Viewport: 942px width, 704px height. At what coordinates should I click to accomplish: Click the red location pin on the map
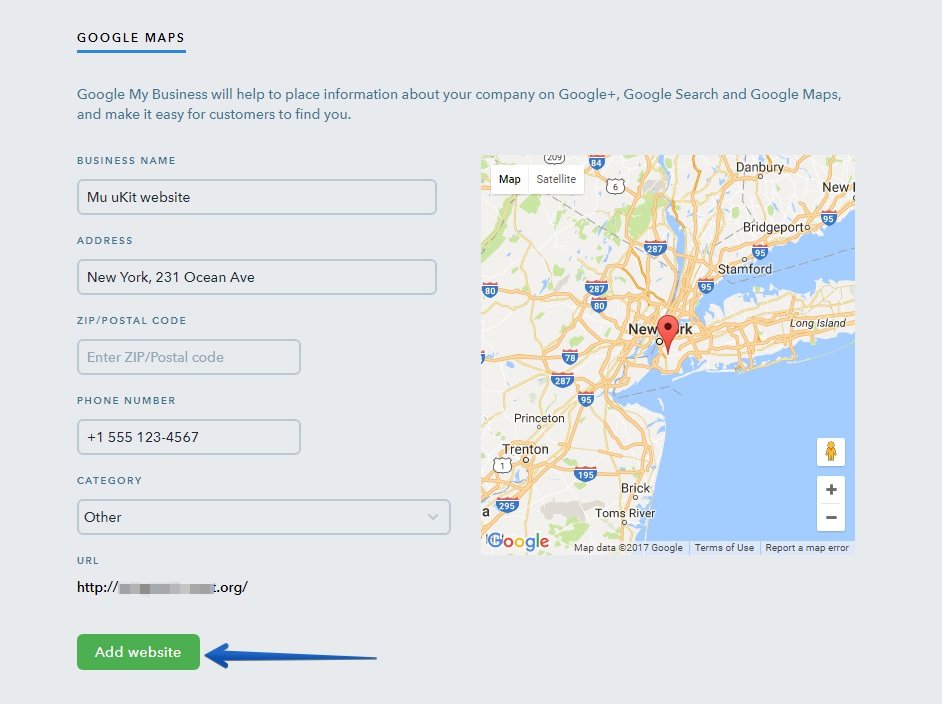tap(667, 333)
